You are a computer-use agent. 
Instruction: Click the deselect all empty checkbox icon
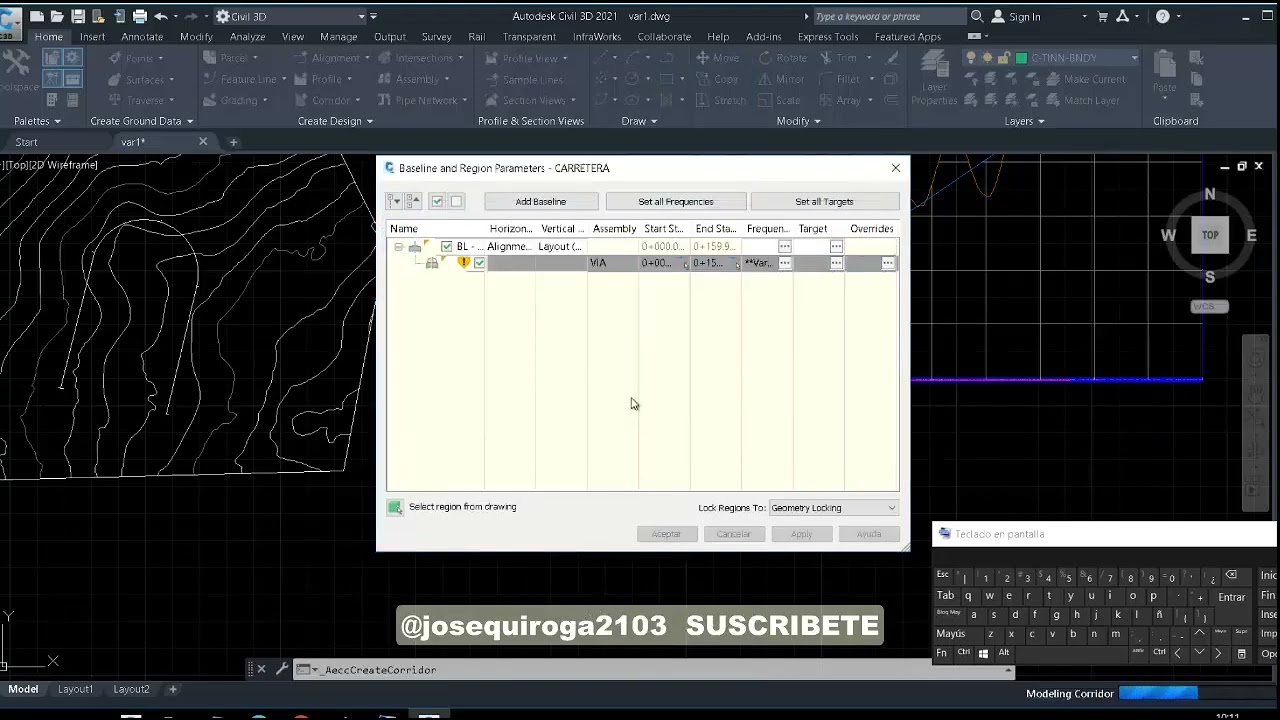click(x=456, y=201)
